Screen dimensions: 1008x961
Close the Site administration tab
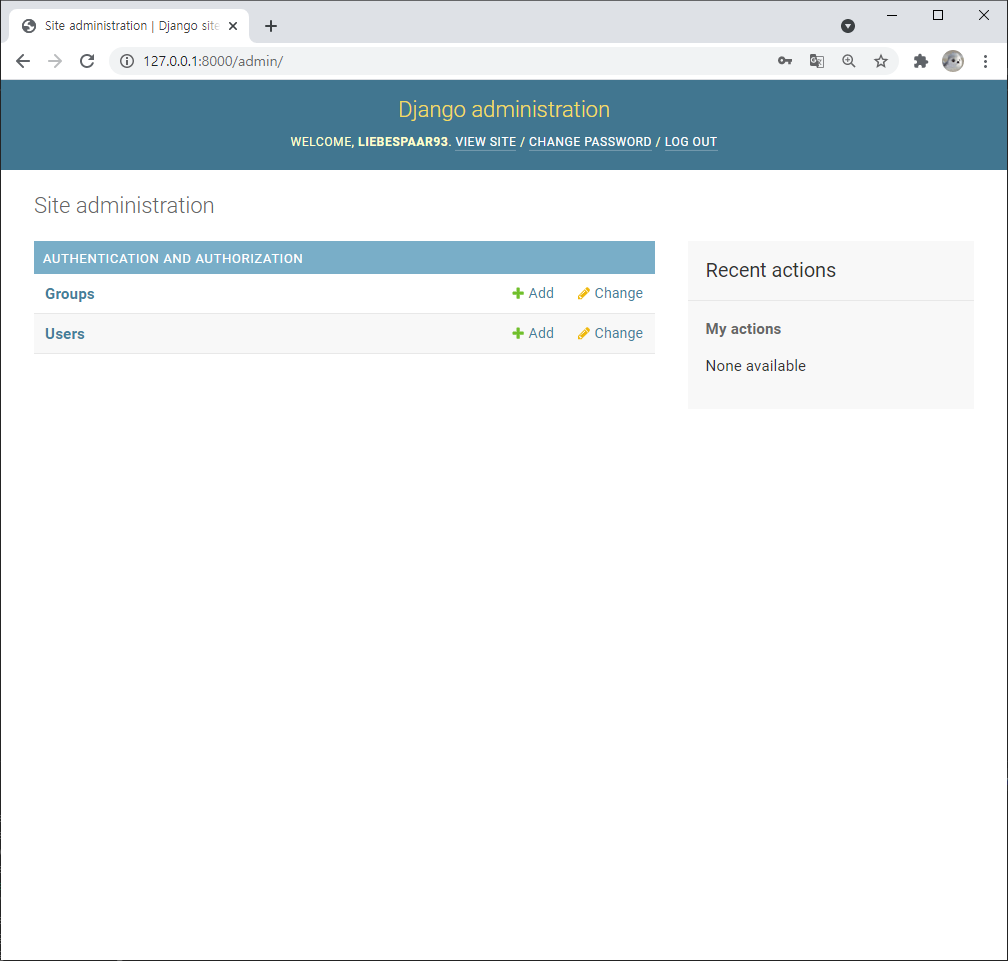(233, 26)
